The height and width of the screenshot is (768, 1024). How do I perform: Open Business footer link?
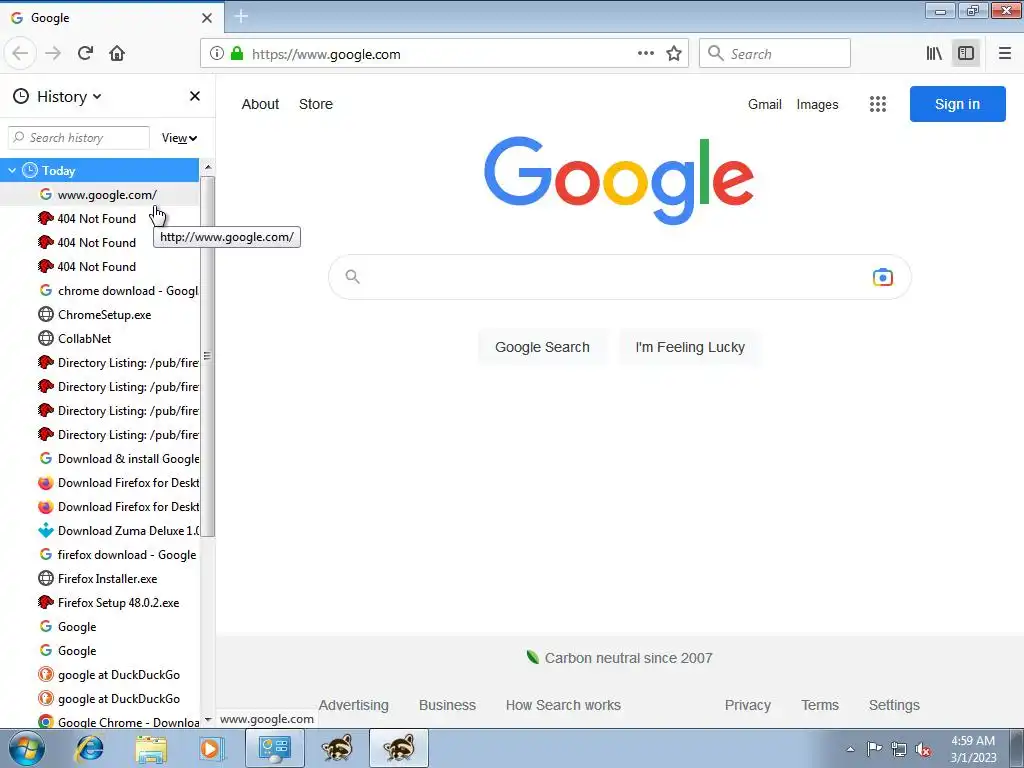(447, 705)
